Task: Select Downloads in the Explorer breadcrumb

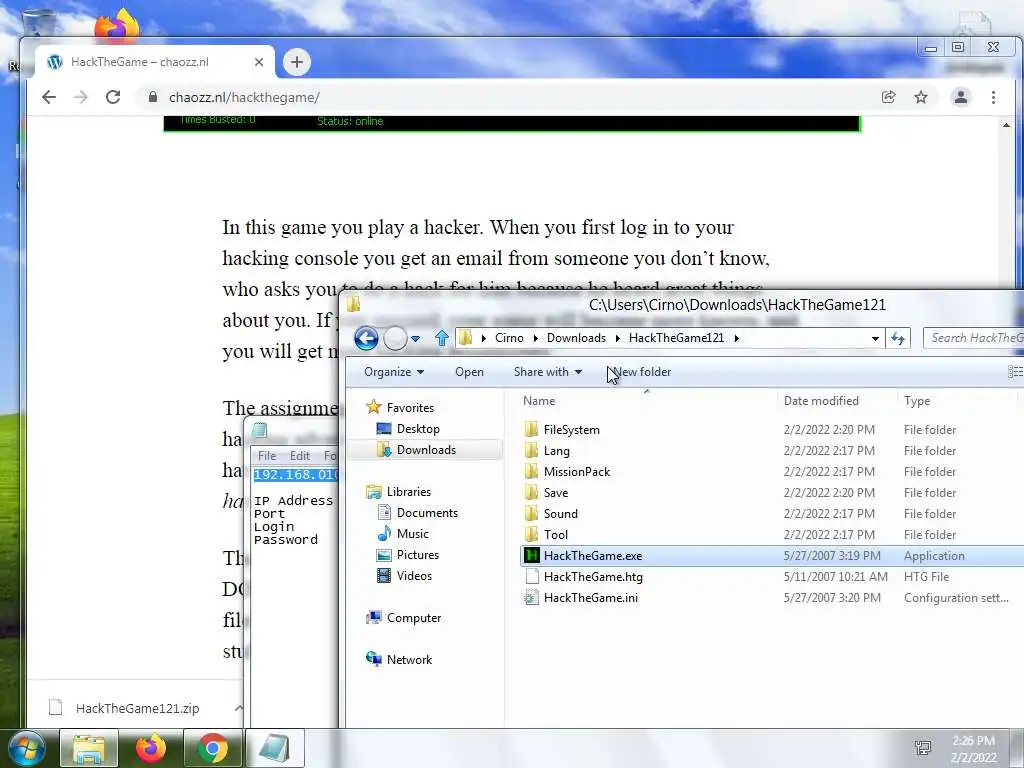Action: (x=576, y=338)
